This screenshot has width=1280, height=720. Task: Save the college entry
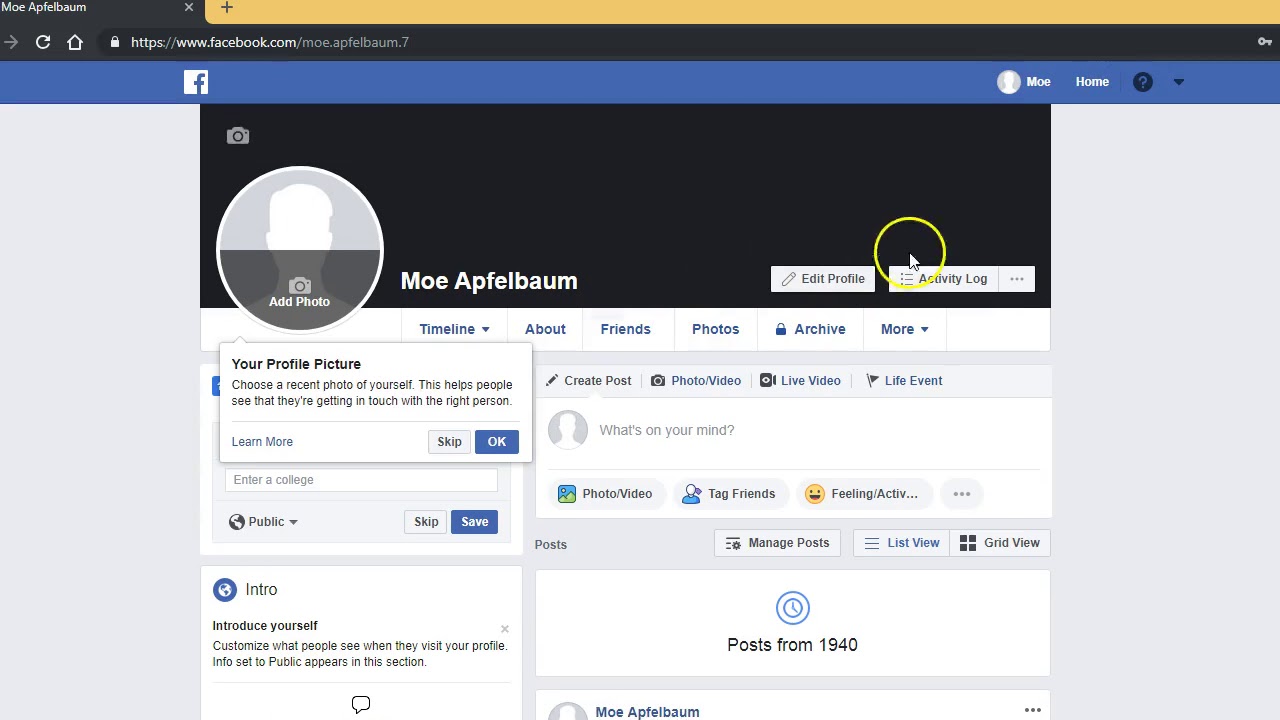[474, 522]
